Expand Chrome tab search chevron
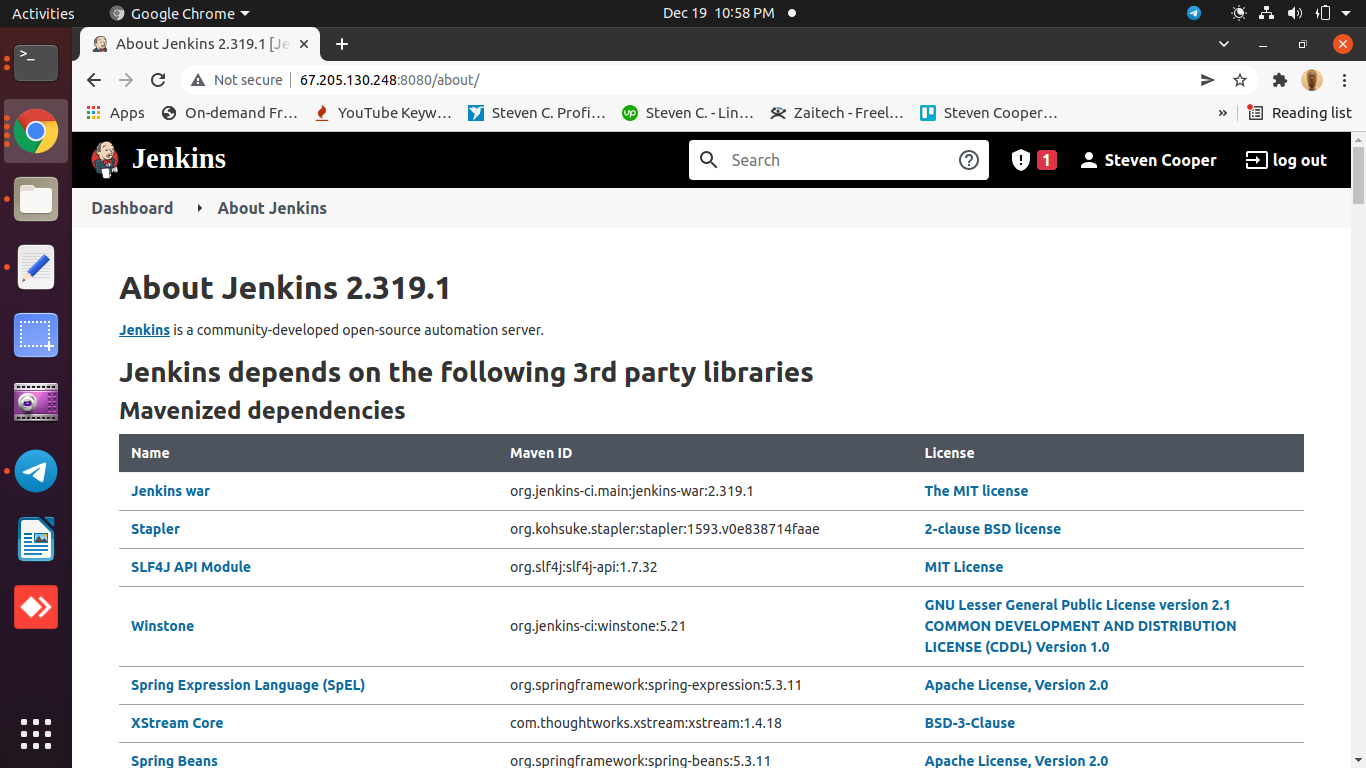1366x768 pixels. (1224, 44)
